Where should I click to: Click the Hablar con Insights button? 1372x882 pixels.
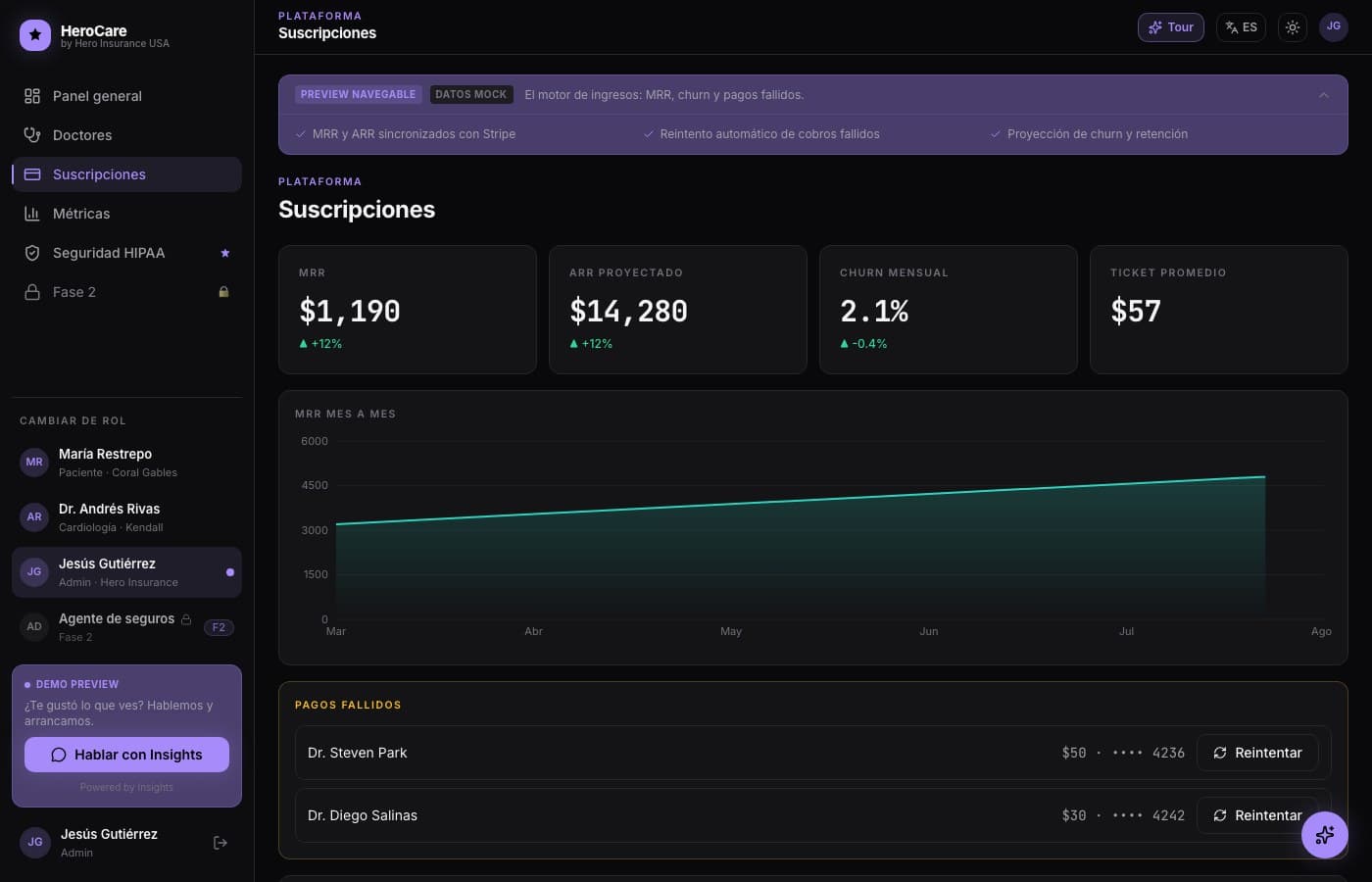pos(126,755)
